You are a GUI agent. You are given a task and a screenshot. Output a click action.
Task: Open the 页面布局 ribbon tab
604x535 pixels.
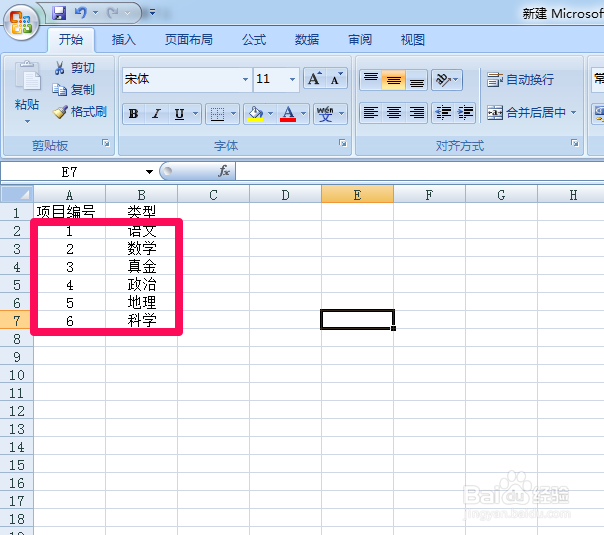[x=188, y=39]
